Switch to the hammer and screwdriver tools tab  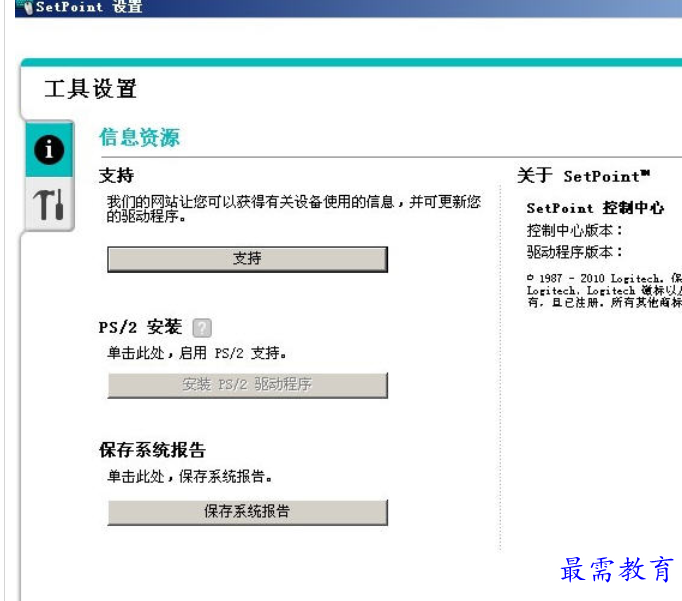pos(49,204)
